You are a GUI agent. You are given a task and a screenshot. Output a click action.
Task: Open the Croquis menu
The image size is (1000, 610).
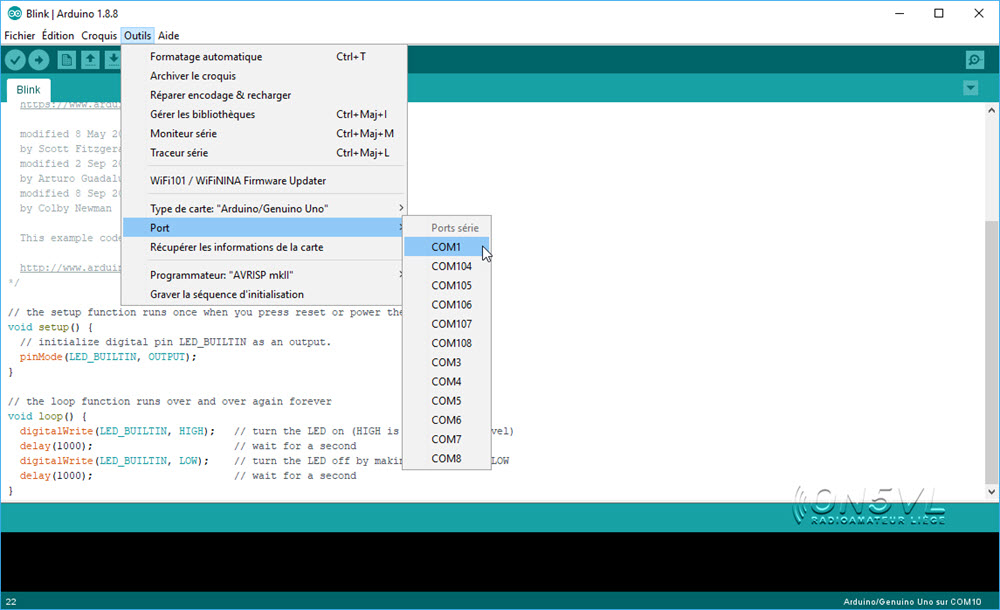99,36
